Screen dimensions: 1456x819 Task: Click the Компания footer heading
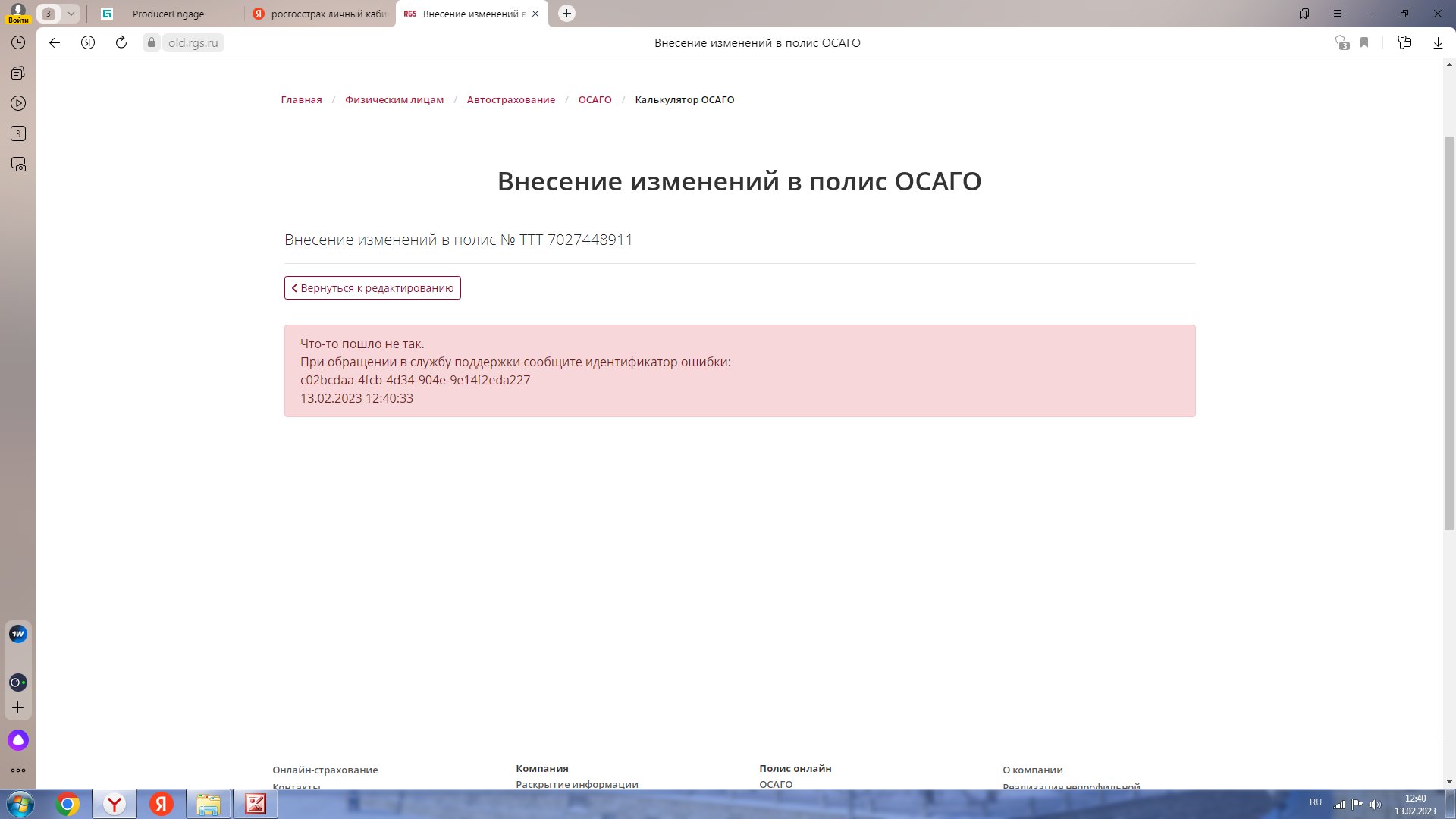(542, 768)
